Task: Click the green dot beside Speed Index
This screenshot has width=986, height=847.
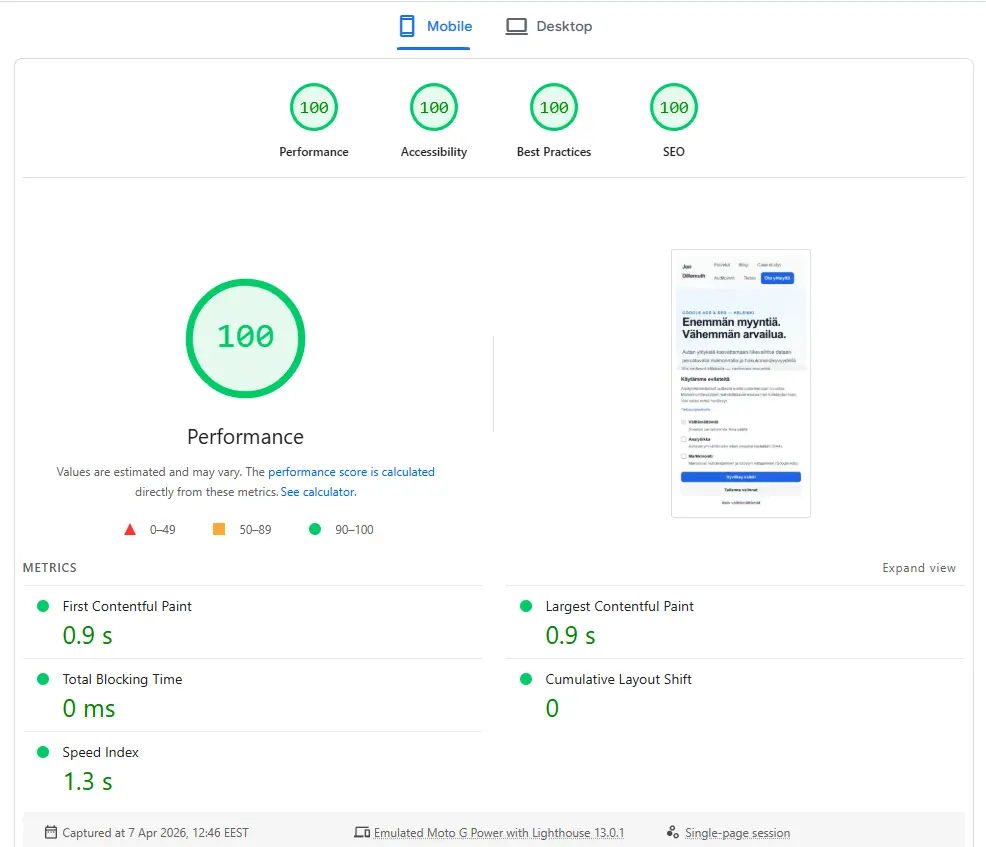Action: point(41,751)
